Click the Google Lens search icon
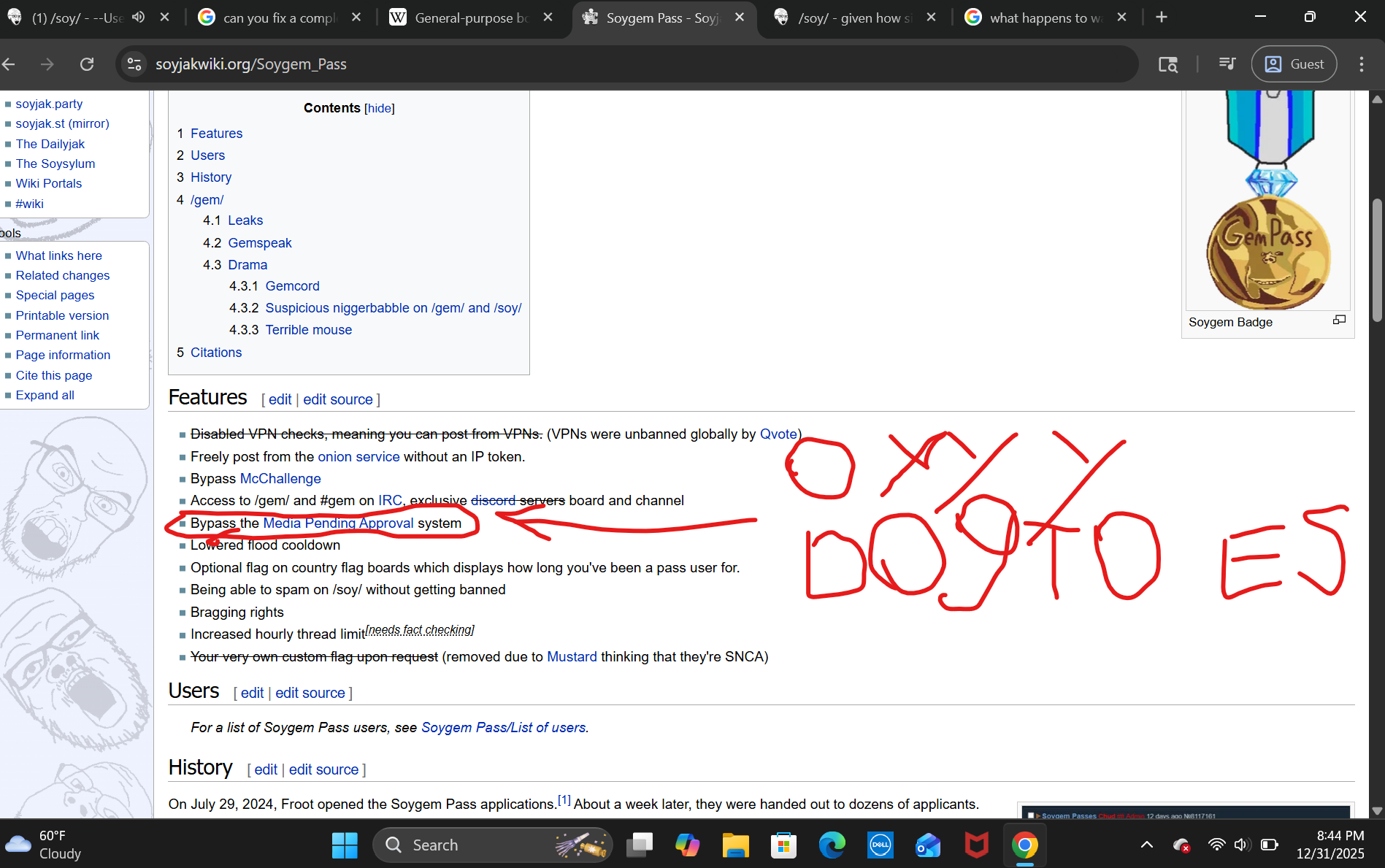This screenshot has height=868, width=1385. click(1167, 64)
